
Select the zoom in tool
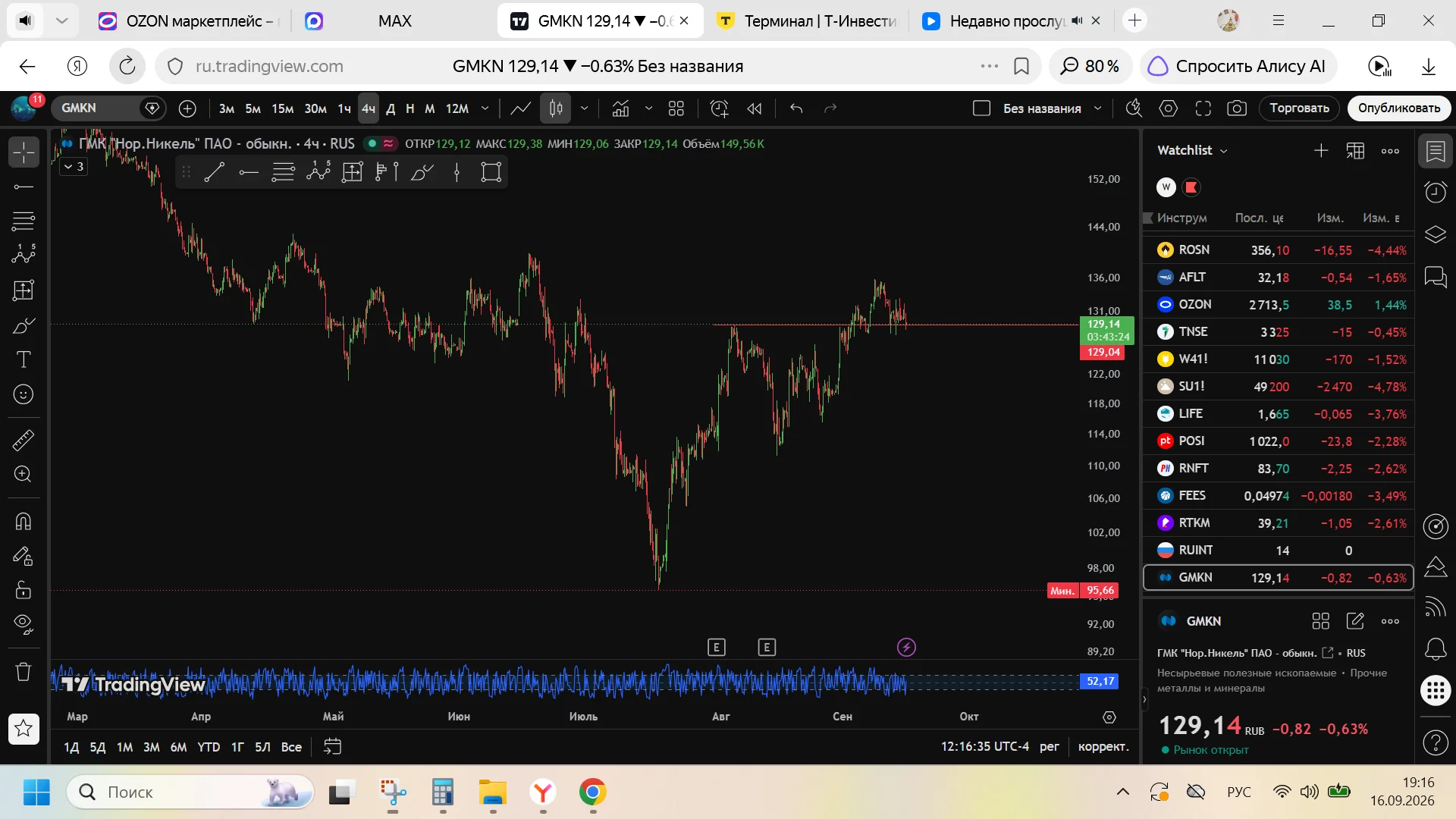[24, 475]
